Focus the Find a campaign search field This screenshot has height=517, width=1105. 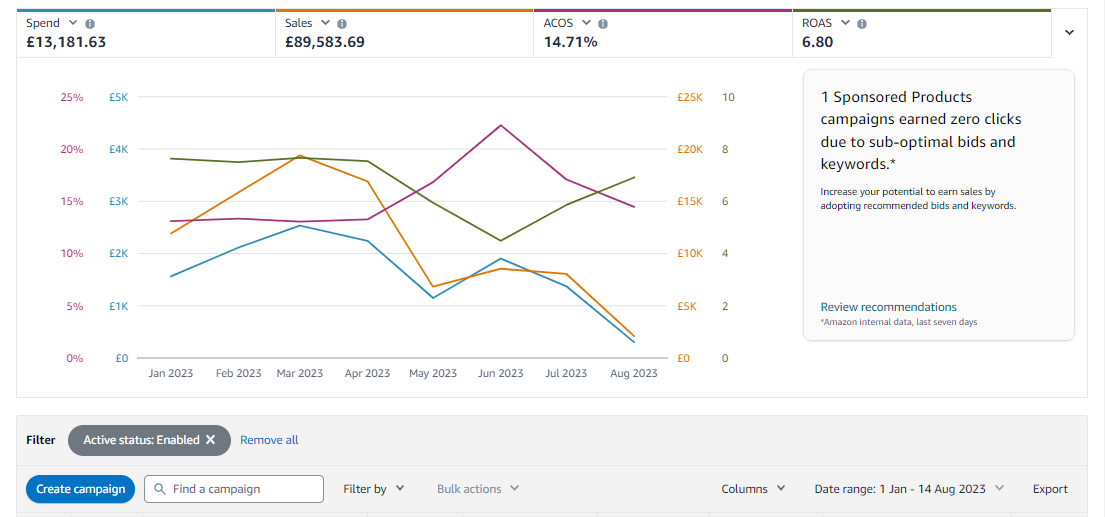(234, 489)
